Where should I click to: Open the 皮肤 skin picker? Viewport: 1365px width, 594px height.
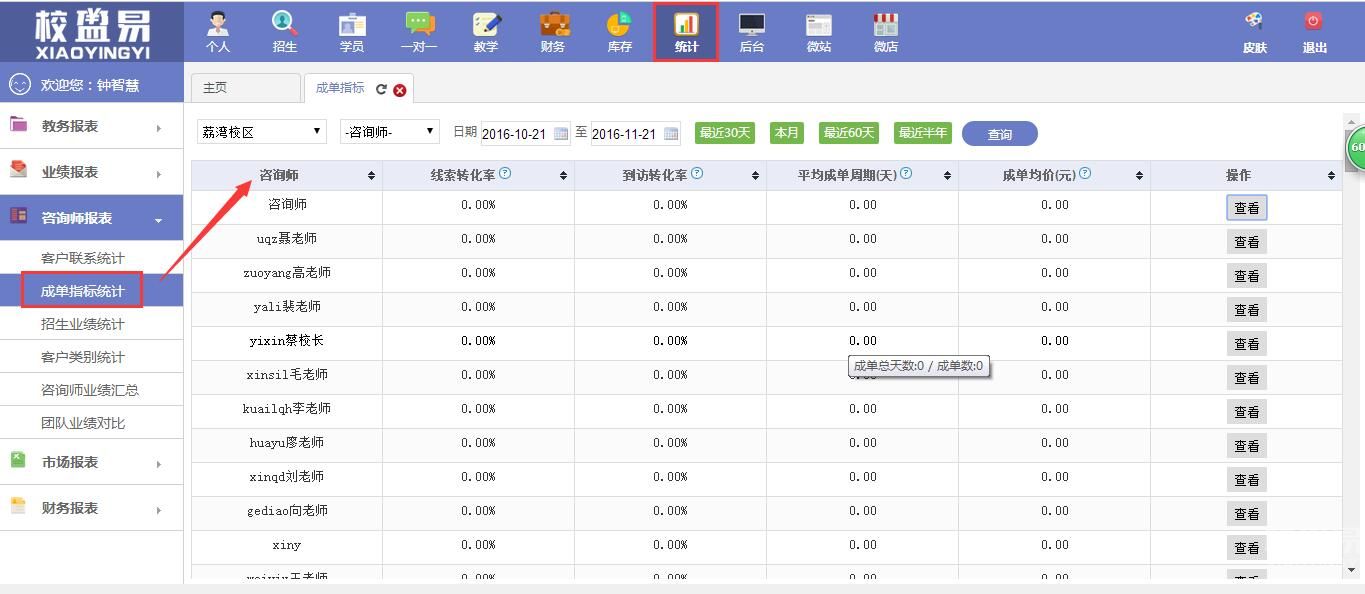1254,32
